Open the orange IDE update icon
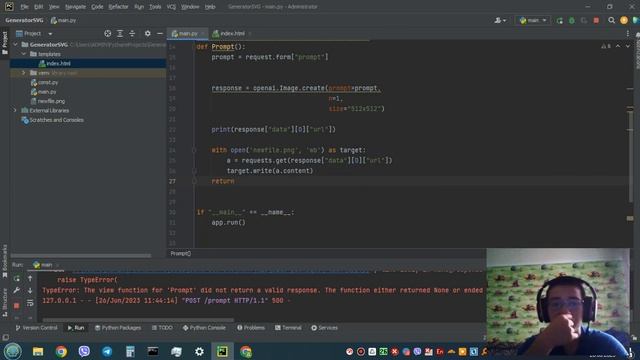The width and height of the screenshot is (640, 360). pyautogui.click(x=624, y=20)
